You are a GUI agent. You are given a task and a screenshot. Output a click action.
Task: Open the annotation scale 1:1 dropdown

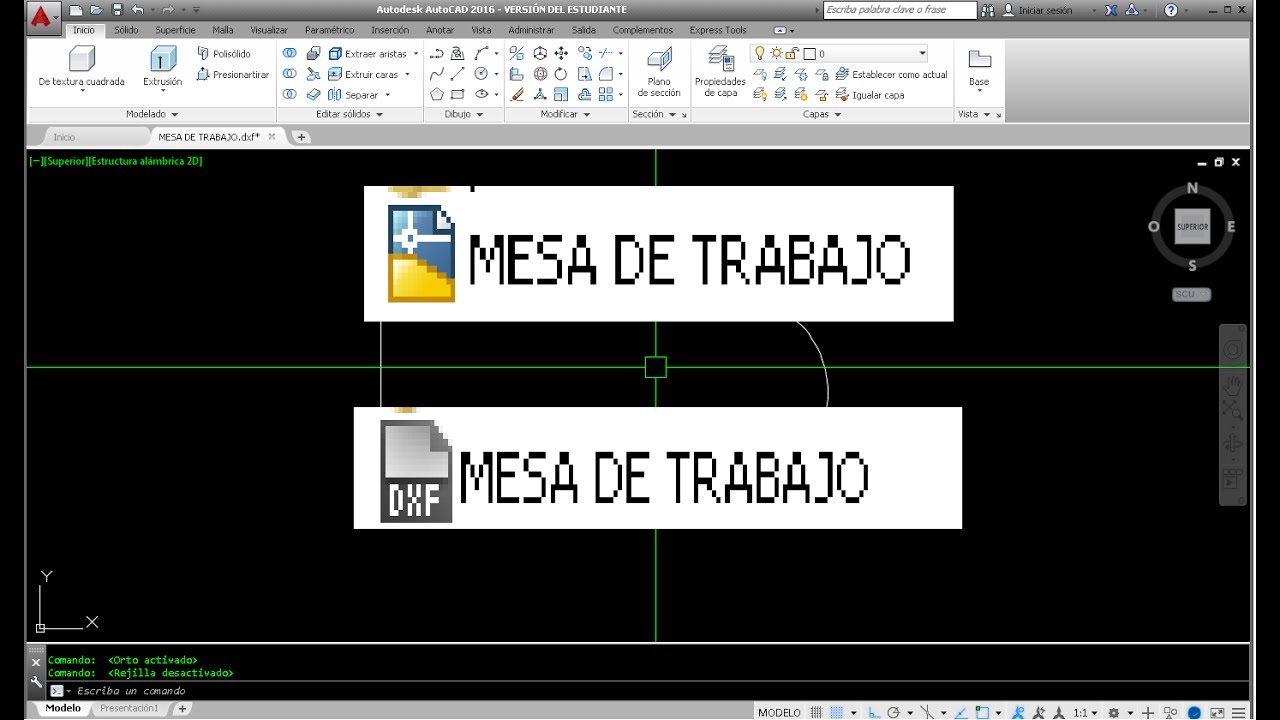1087,712
